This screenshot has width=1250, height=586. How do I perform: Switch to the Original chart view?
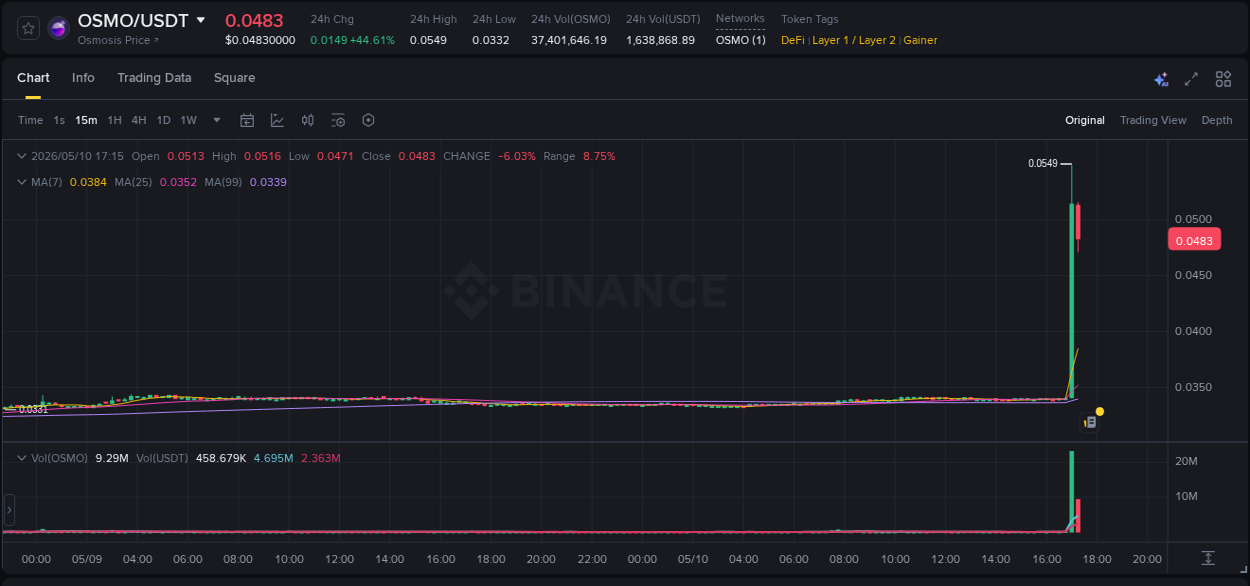pos(1085,120)
